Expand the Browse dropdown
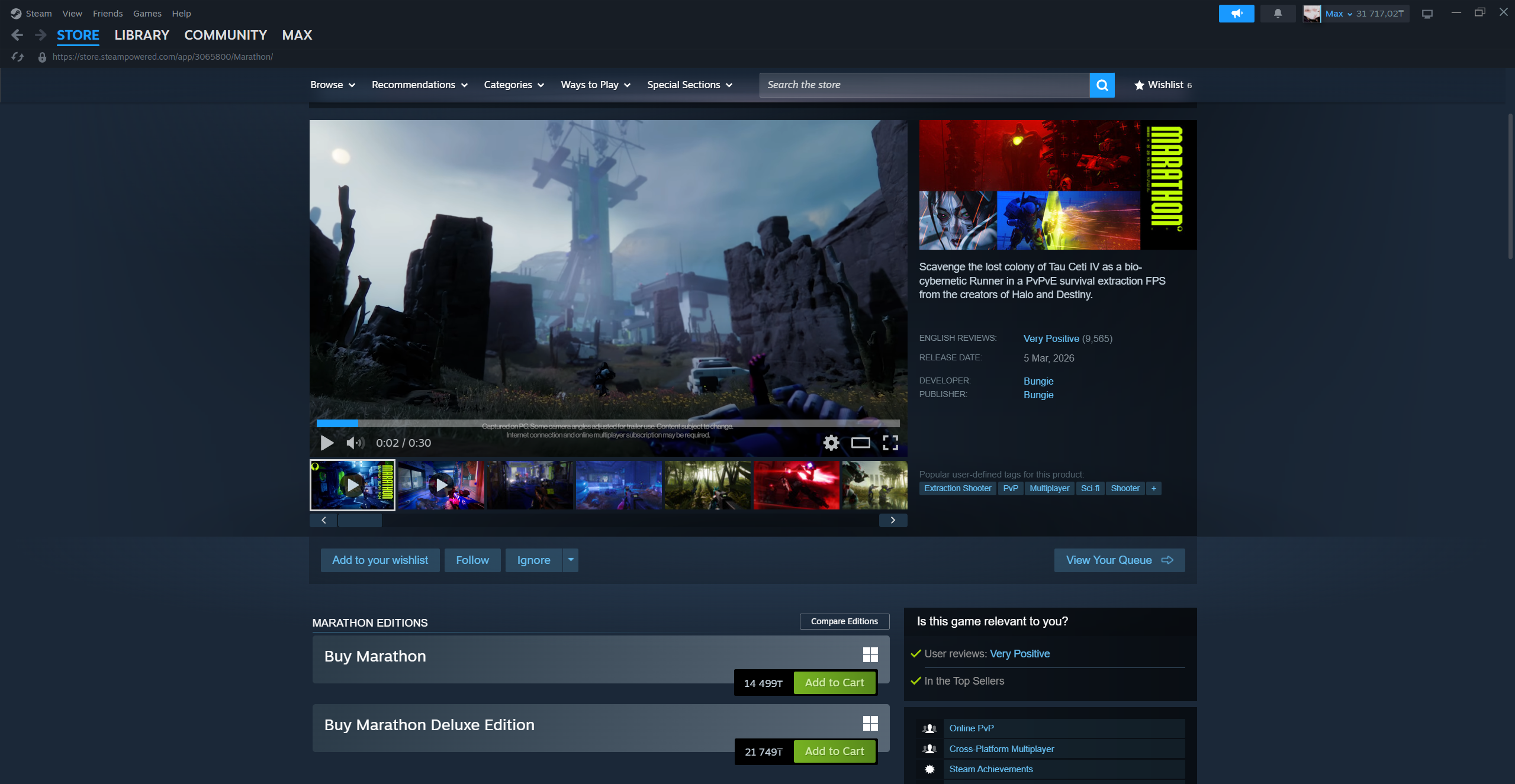Image resolution: width=1515 pixels, height=784 pixels. (333, 85)
